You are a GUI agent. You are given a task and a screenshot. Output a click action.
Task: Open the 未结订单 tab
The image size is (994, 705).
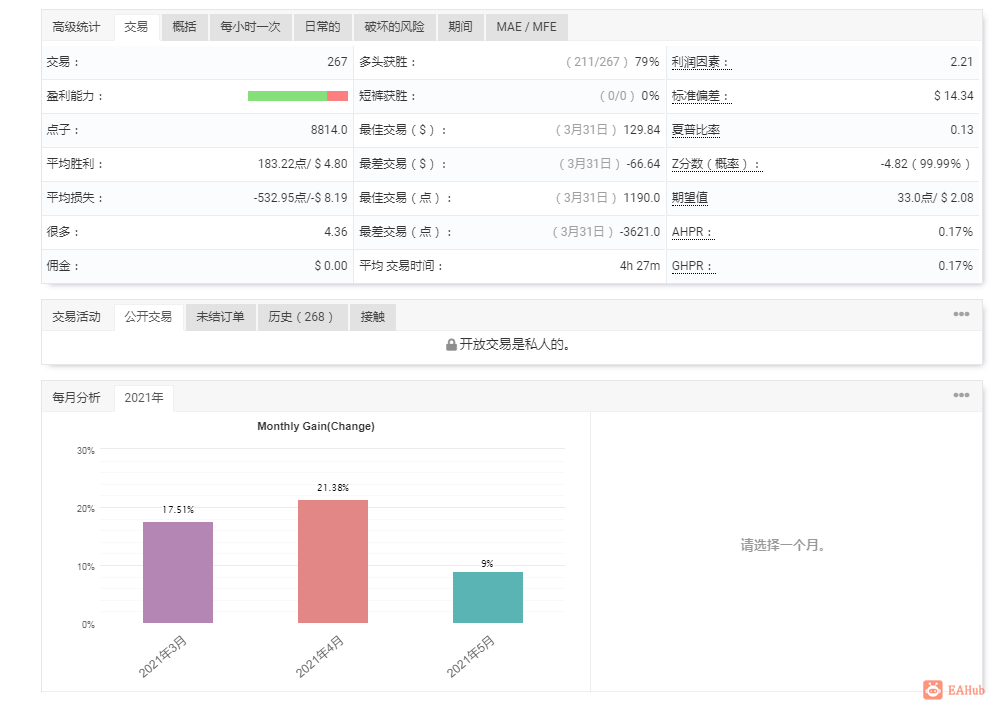point(220,316)
